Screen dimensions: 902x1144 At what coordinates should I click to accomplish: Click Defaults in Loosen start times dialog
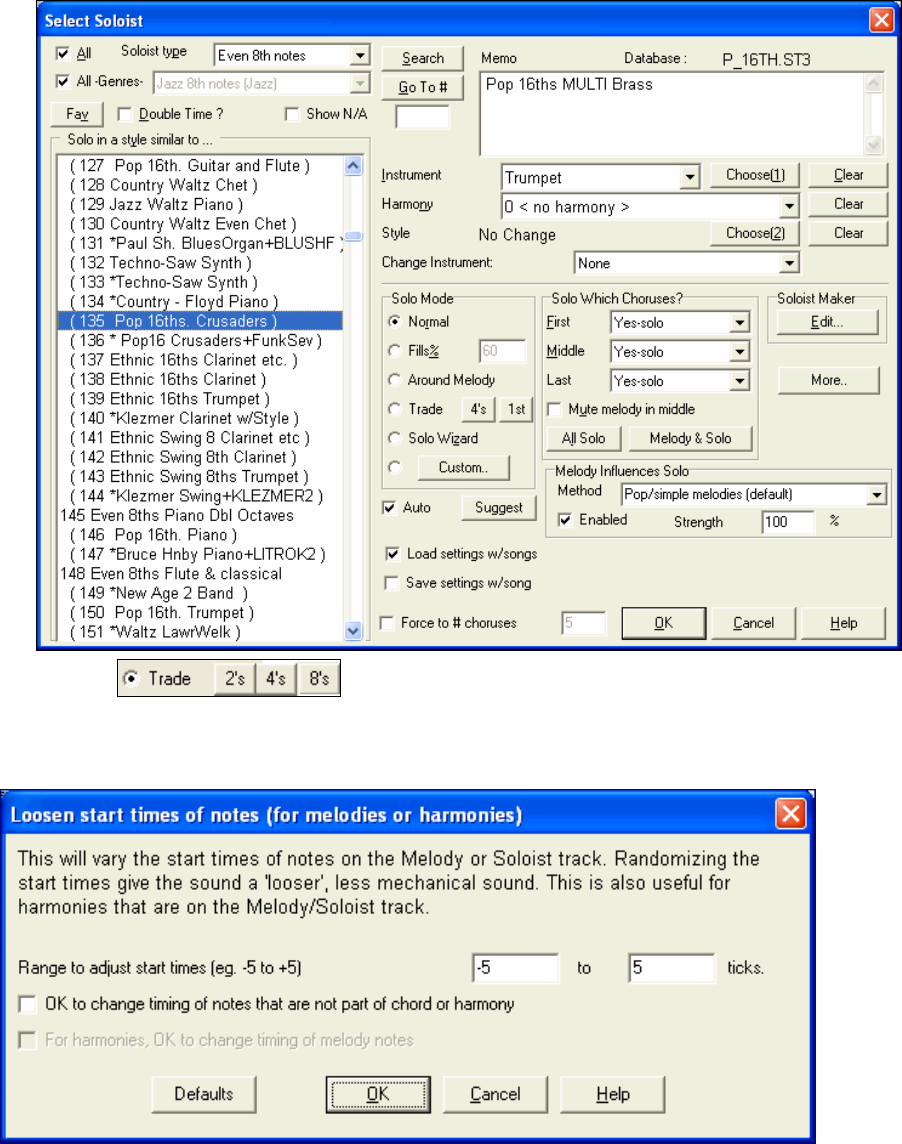tap(204, 1094)
